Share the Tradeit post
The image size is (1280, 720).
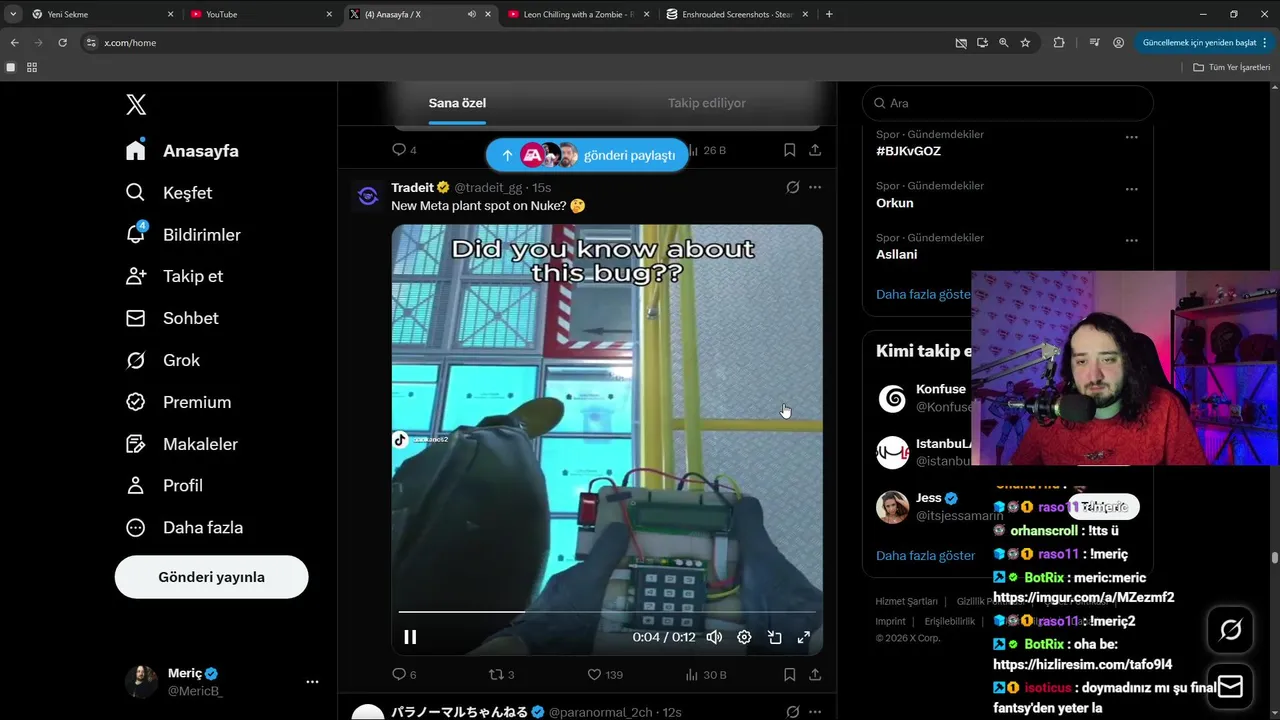(x=815, y=675)
